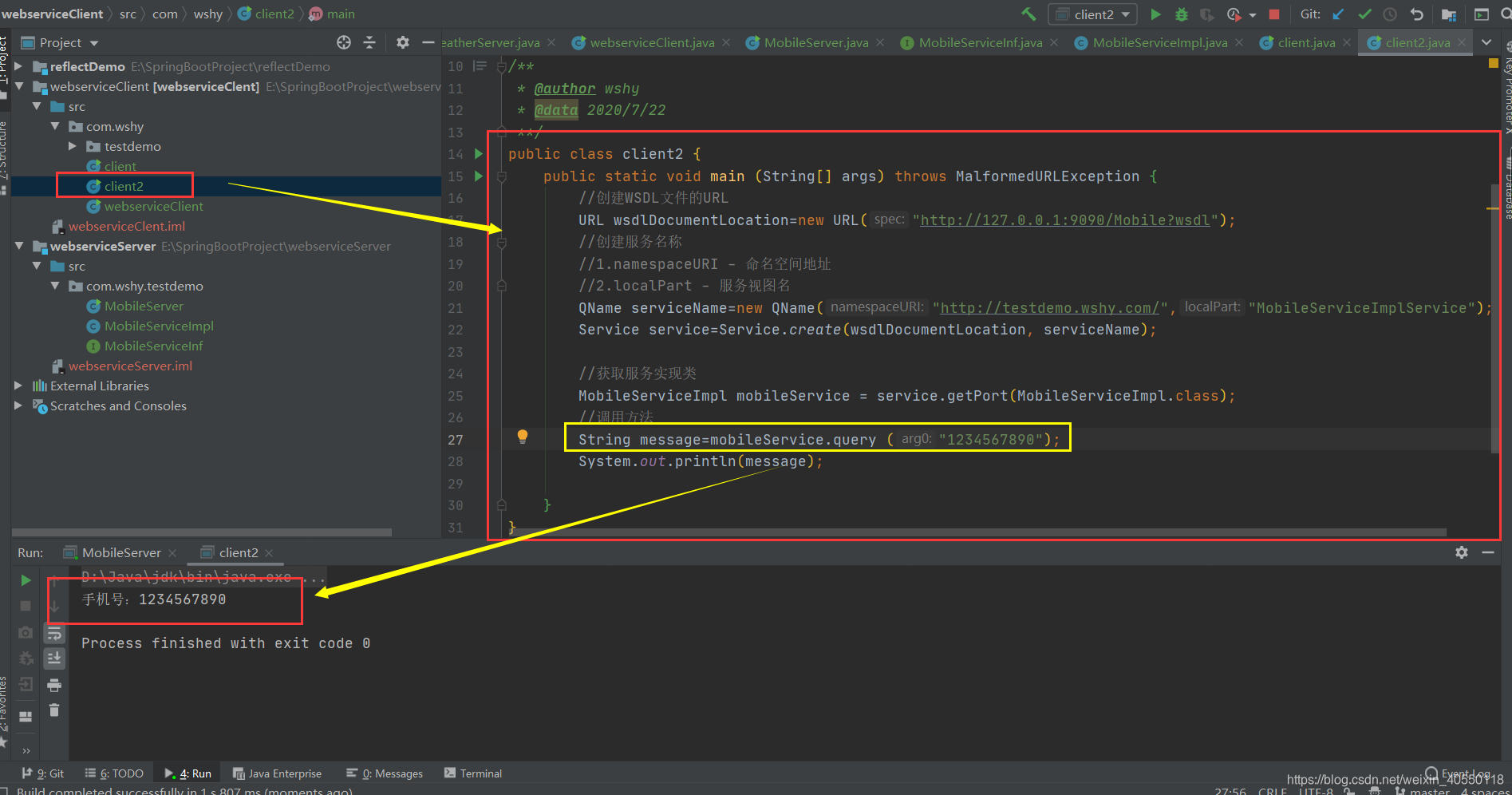Click the Run with Coverage icon
The height and width of the screenshot is (795, 1512).
click(1207, 14)
